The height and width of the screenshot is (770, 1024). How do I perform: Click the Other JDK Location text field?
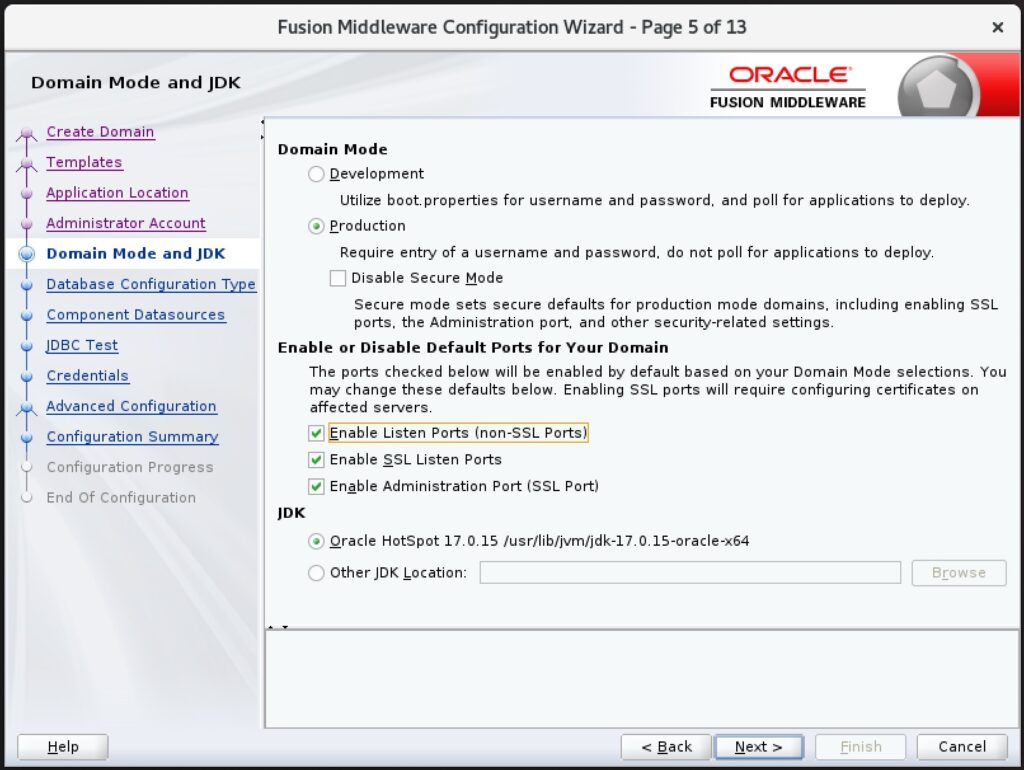point(690,573)
